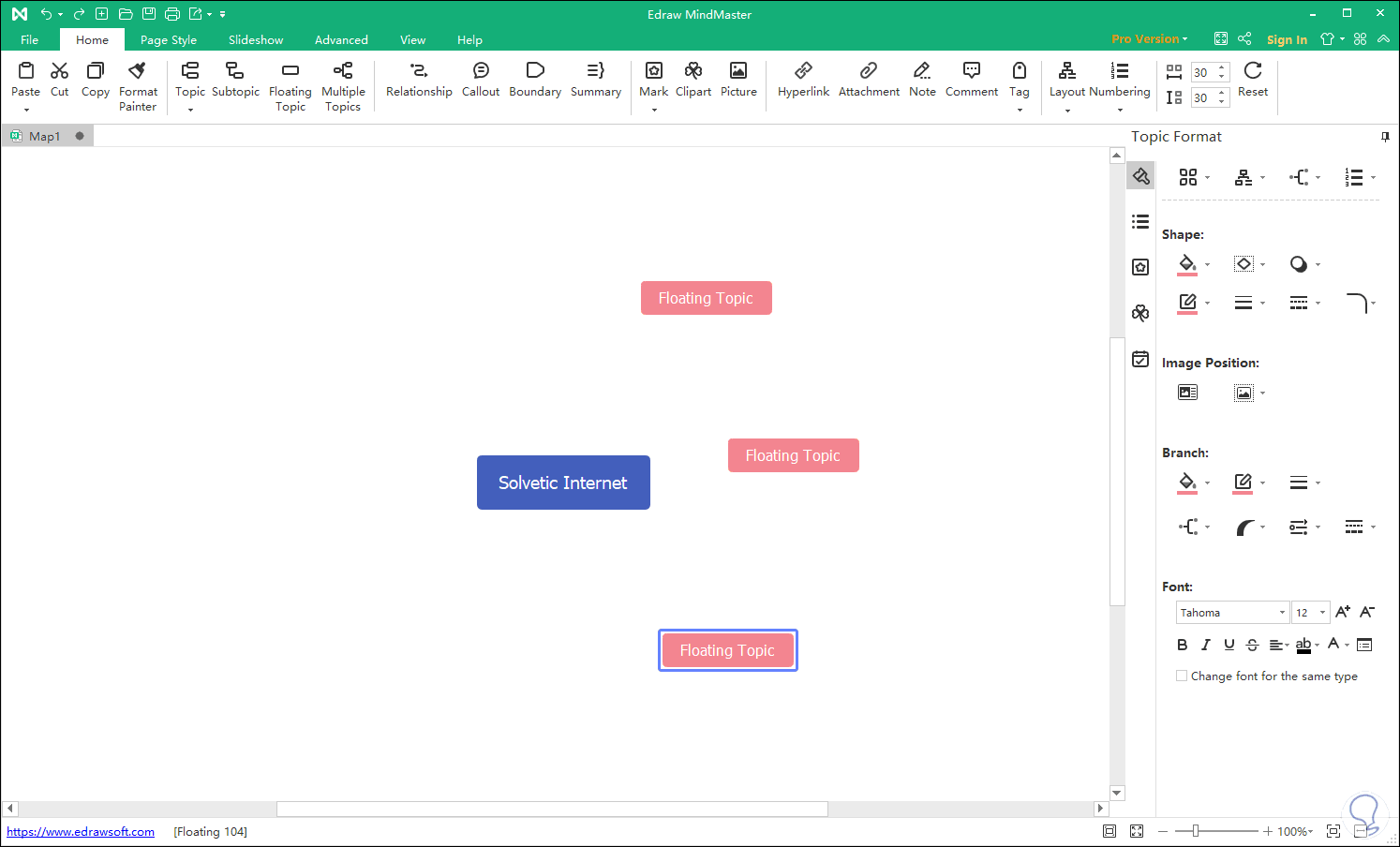The height and width of the screenshot is (847, 1400).
Task: Click the Sign In link
Action: pyautogui.click(x=1287, y=39)
